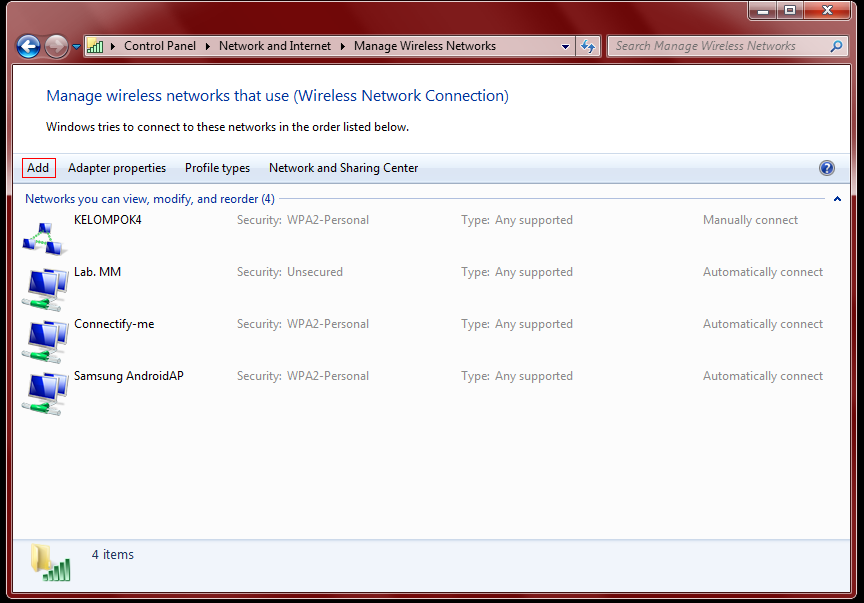The image size is (864, 603).
Task: Click the magnifying glass search icon
Action: tap(836, 47)
